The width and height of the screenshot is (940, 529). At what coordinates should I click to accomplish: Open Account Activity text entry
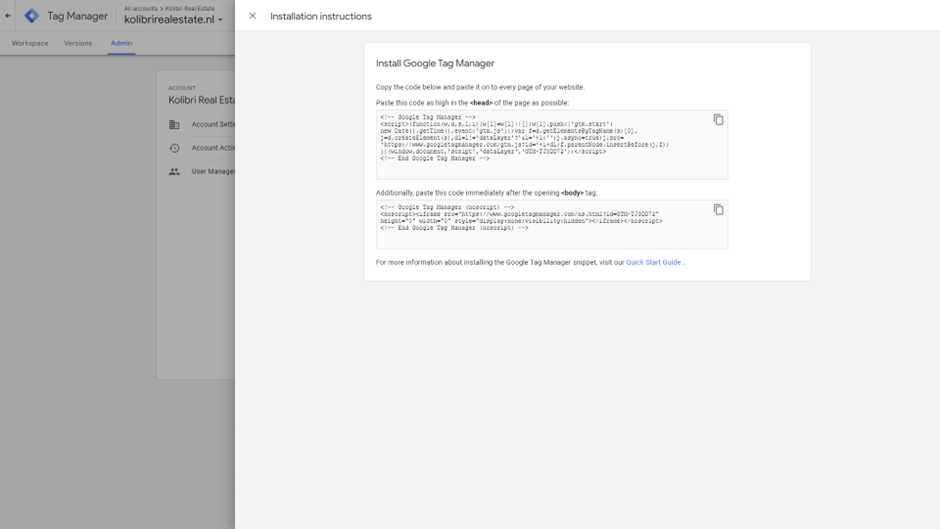tap(213, 148)
